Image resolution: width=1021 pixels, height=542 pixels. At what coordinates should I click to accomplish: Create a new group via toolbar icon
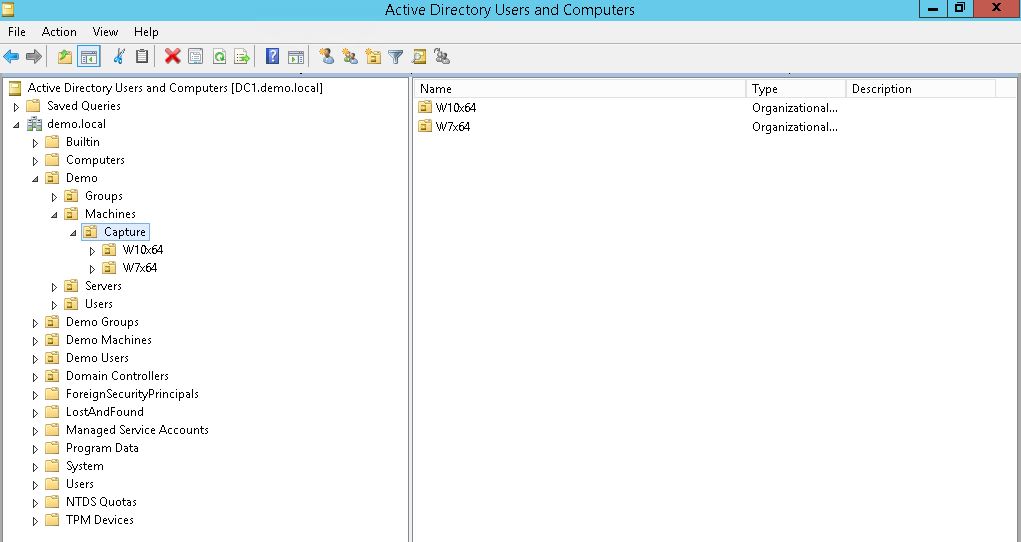(x=350, y=57)
